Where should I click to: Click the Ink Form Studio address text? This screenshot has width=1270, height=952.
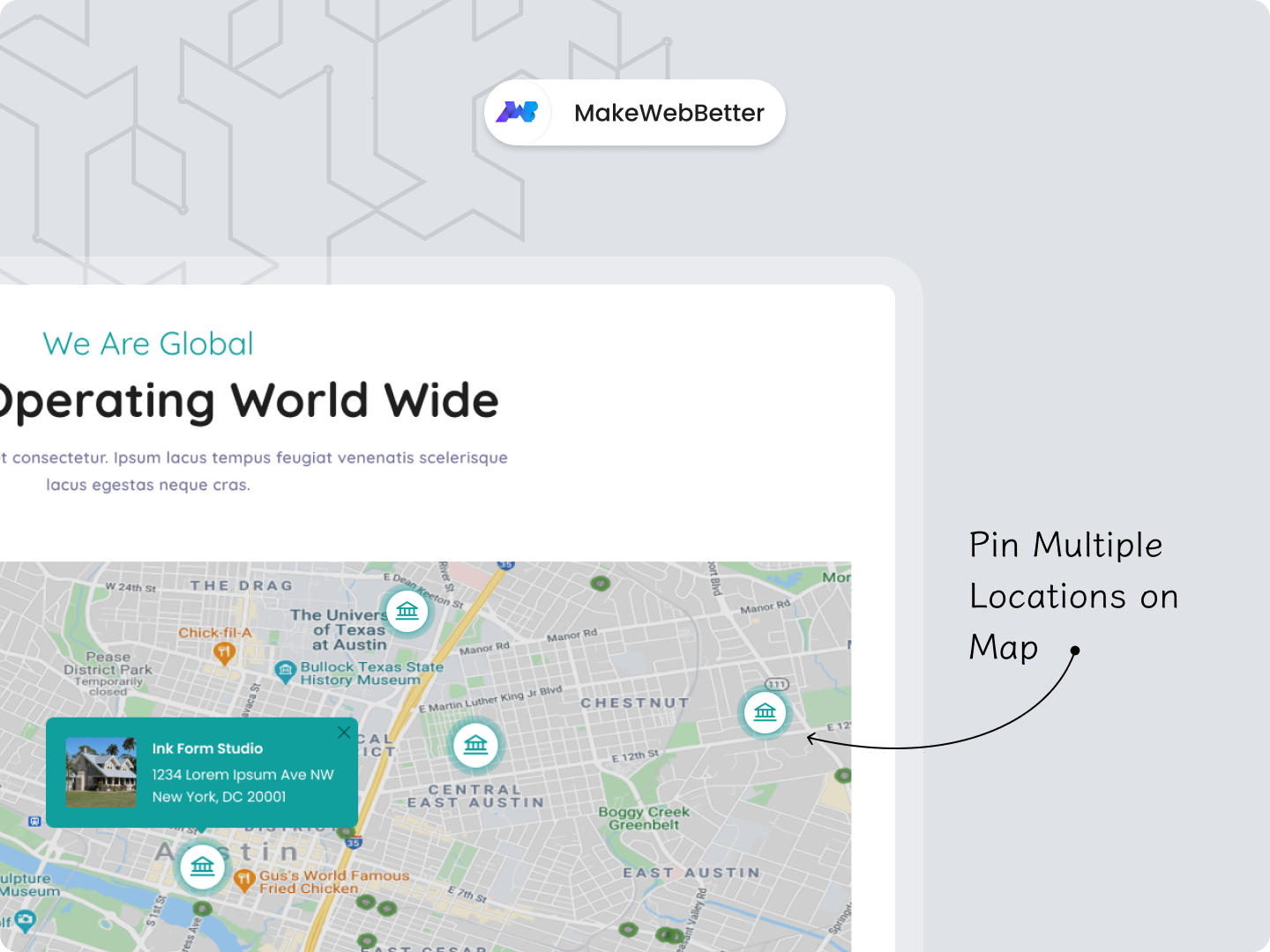[x=243, y=785]
